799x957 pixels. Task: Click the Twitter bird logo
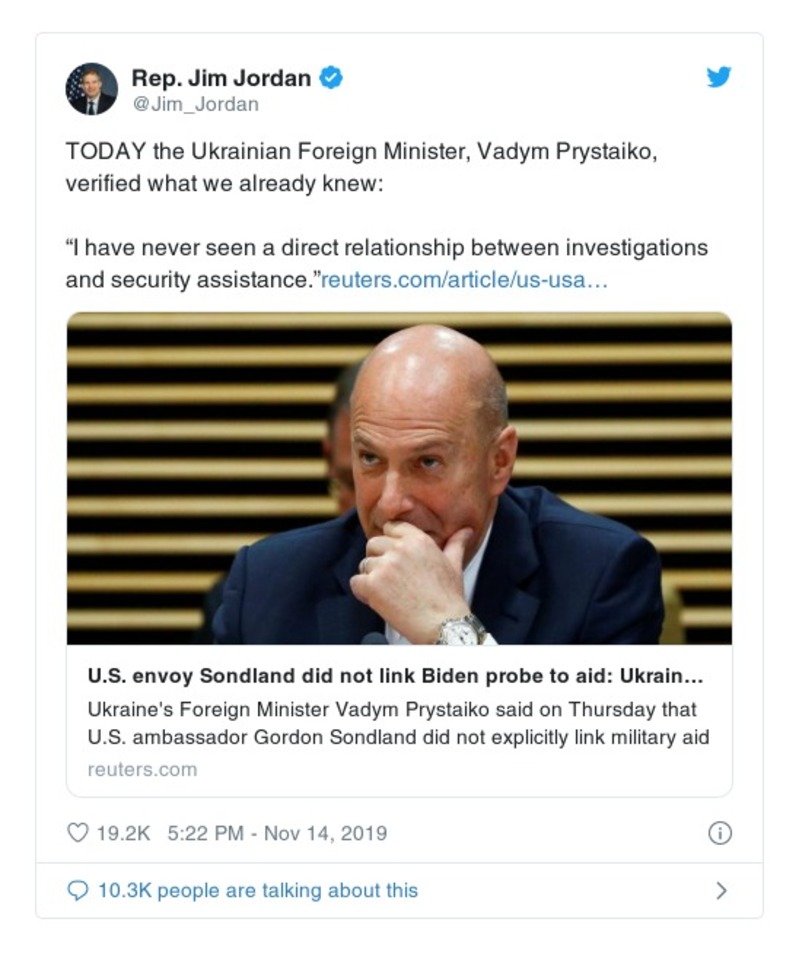click(x=718, y=77)
